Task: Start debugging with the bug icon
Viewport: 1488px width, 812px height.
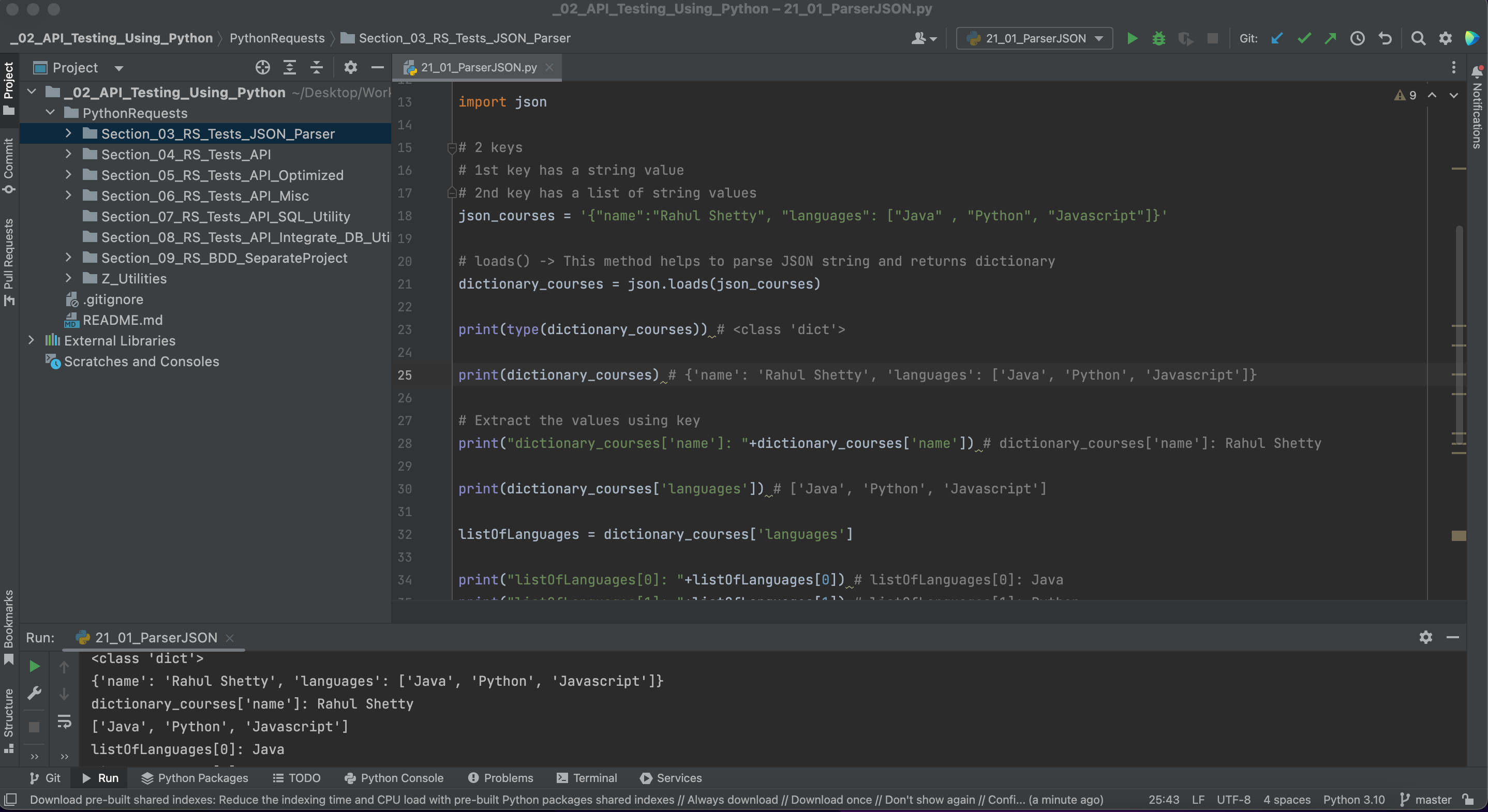Action: (x=1159, y=39)
